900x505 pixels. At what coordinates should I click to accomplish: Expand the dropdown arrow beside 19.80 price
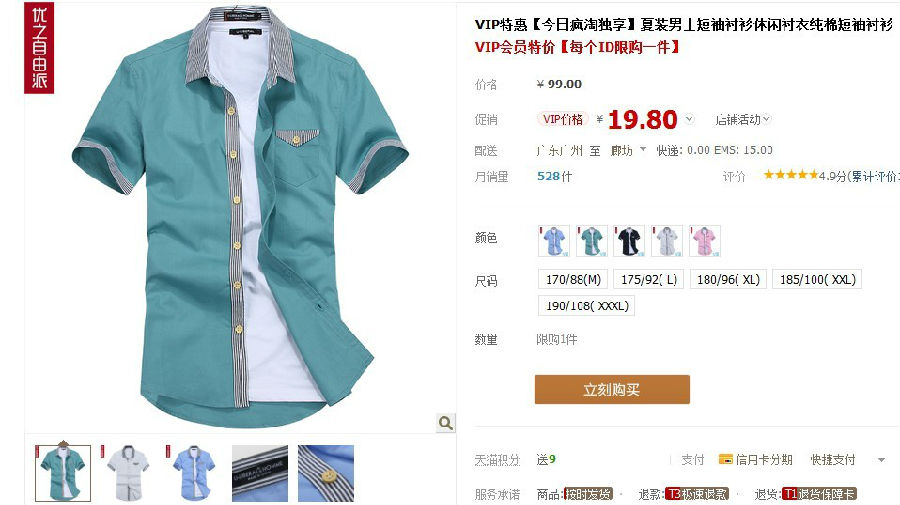click(689, 119)
